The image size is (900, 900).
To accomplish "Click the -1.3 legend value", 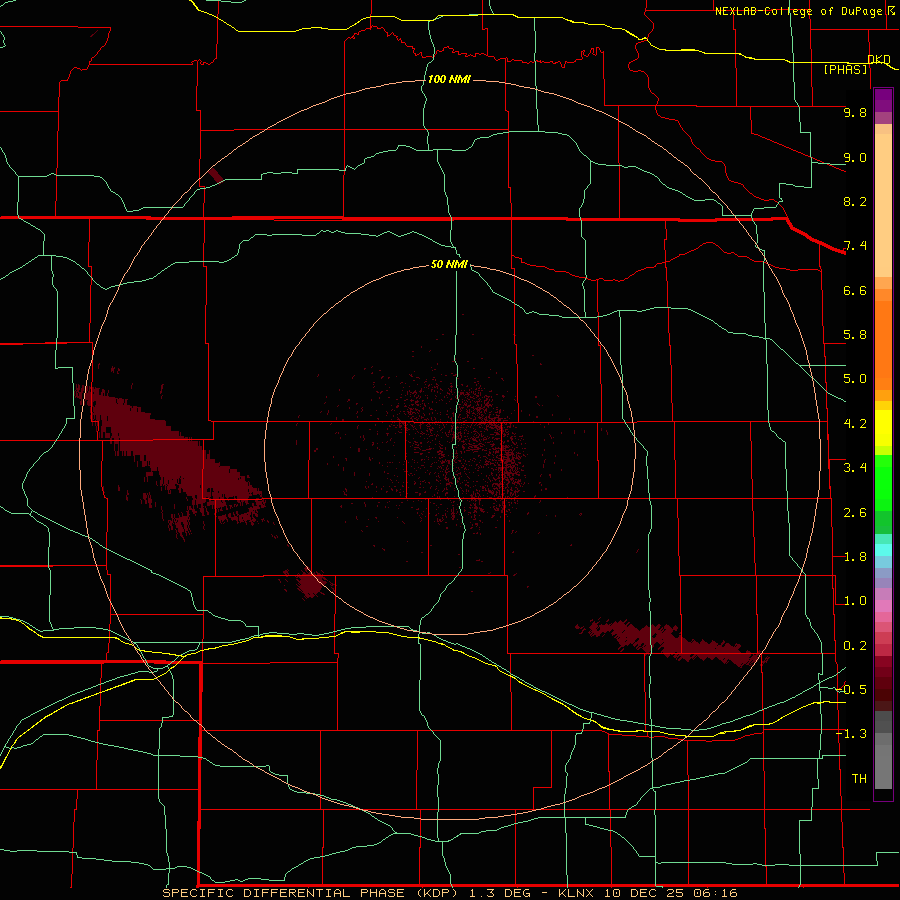I will click(851, 734).
